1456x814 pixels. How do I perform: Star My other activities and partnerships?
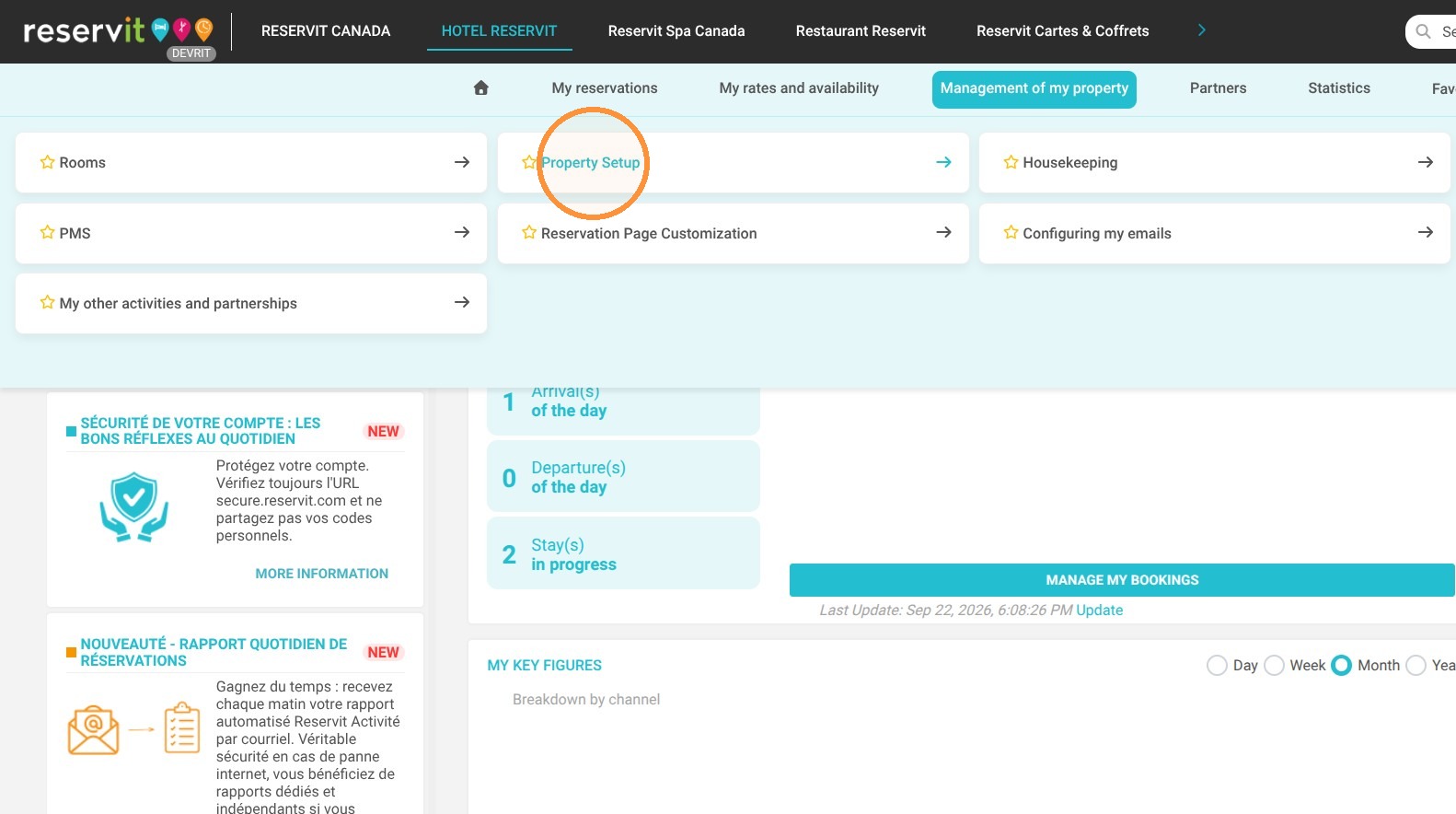47,302
